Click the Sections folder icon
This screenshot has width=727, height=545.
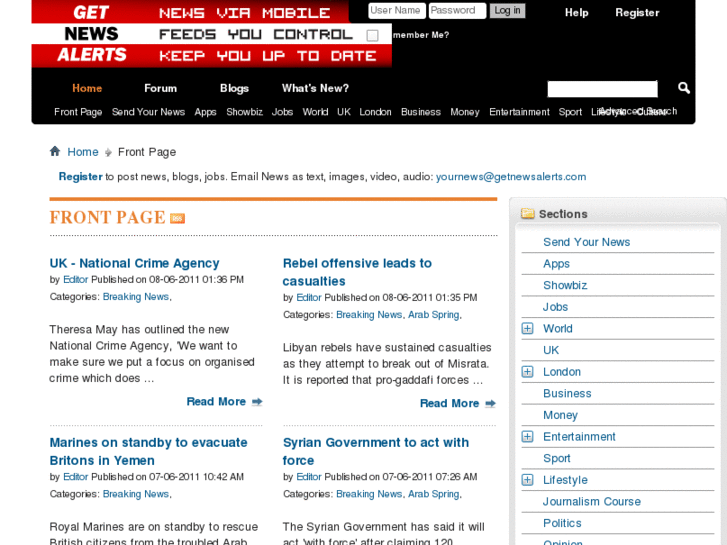tap(528, 213)
